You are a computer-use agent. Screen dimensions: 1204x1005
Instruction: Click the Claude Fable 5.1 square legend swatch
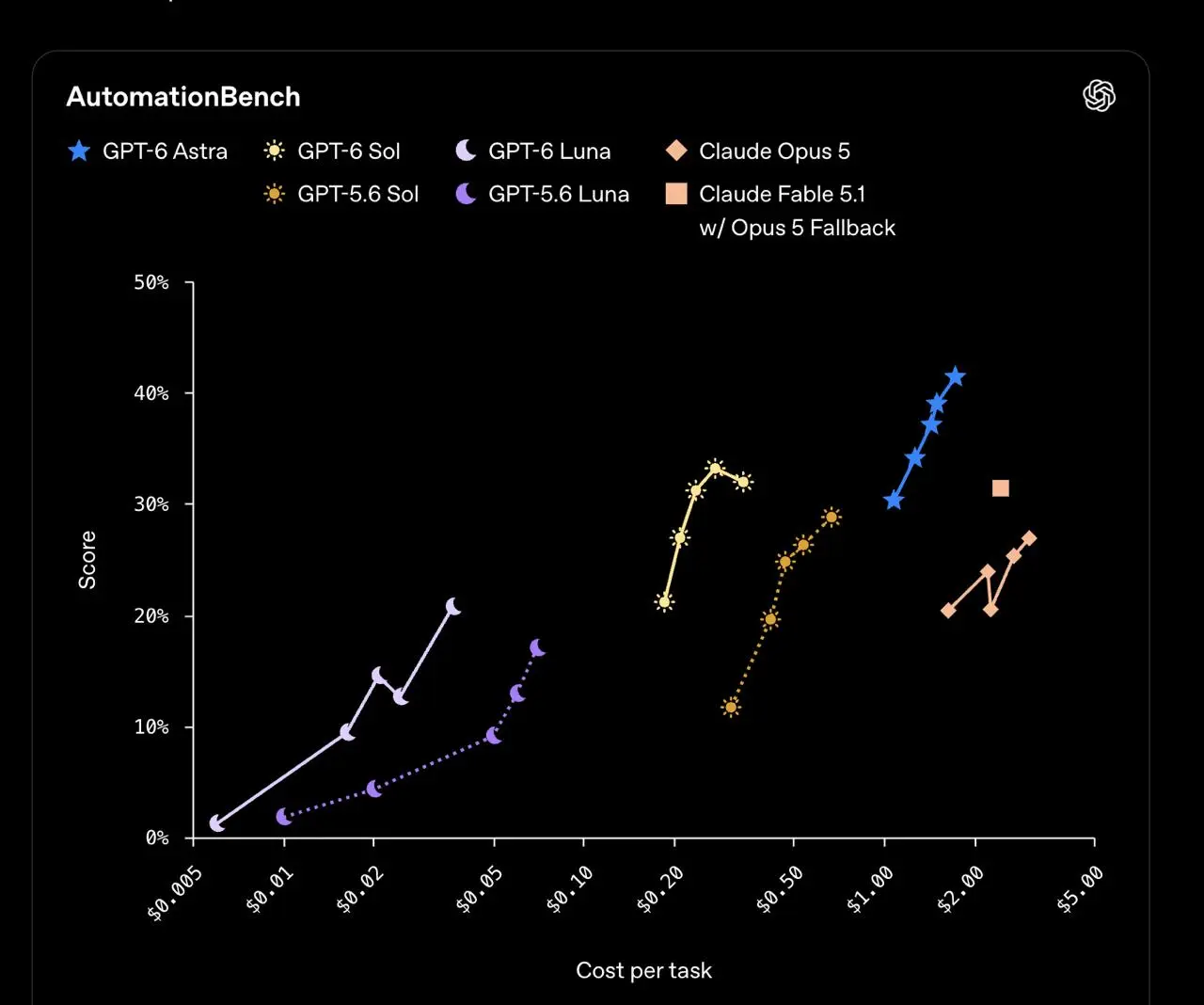(676, 194)
